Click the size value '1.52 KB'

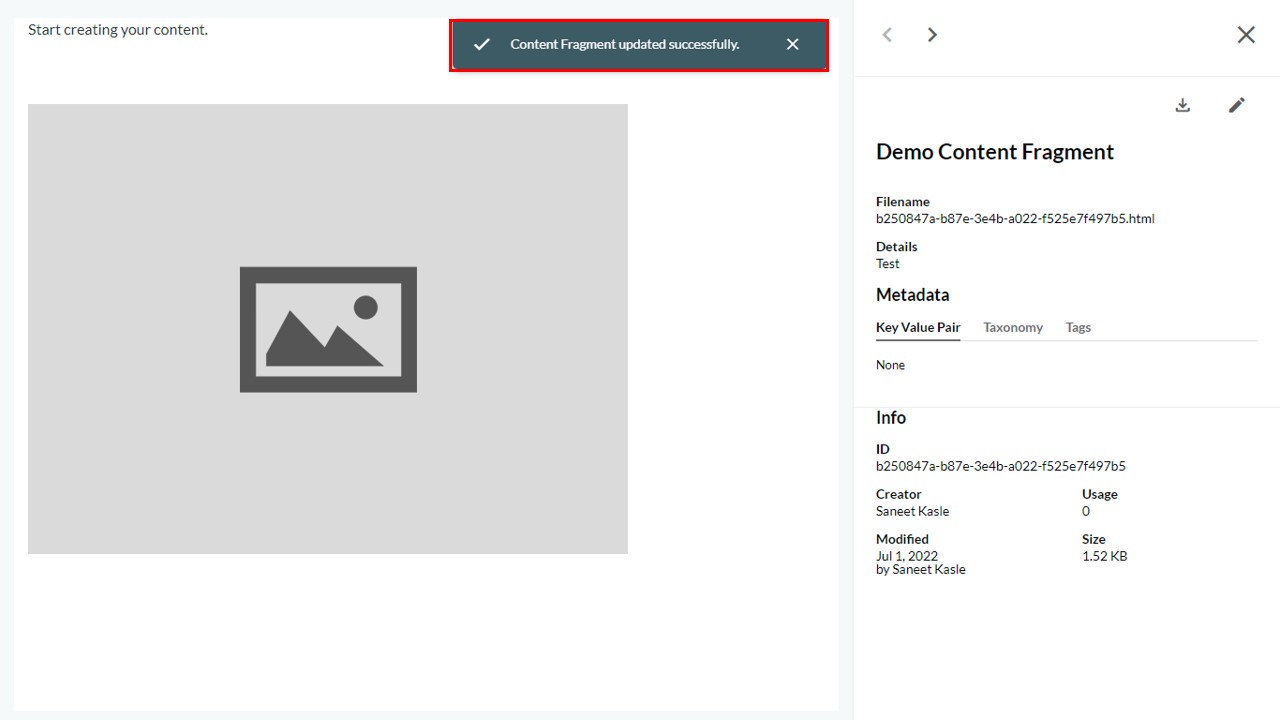(1104, 556)
